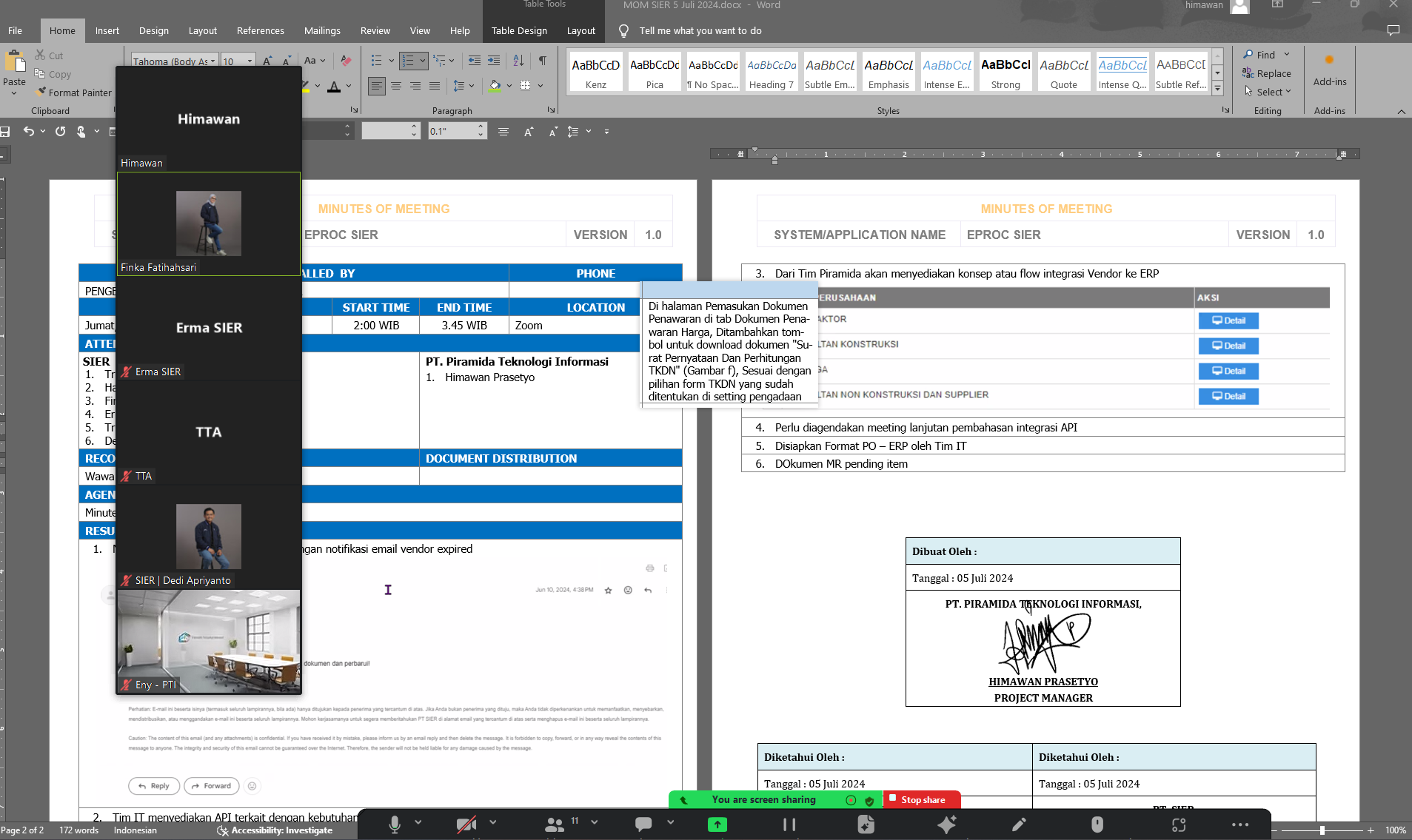
Task: Click the Format Painter tool
Action: coord(73,93)
